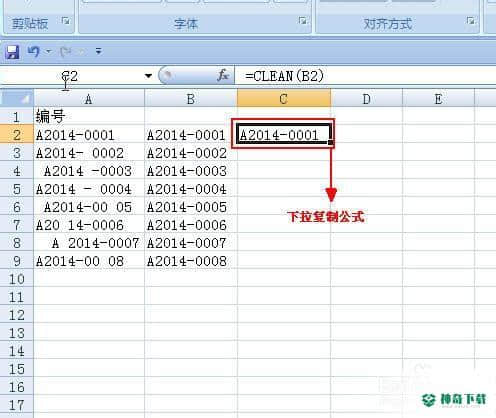This screenshot has height=418, width=496.
Task: Click the fill handle of cell C2
Action: click(330, 143)
